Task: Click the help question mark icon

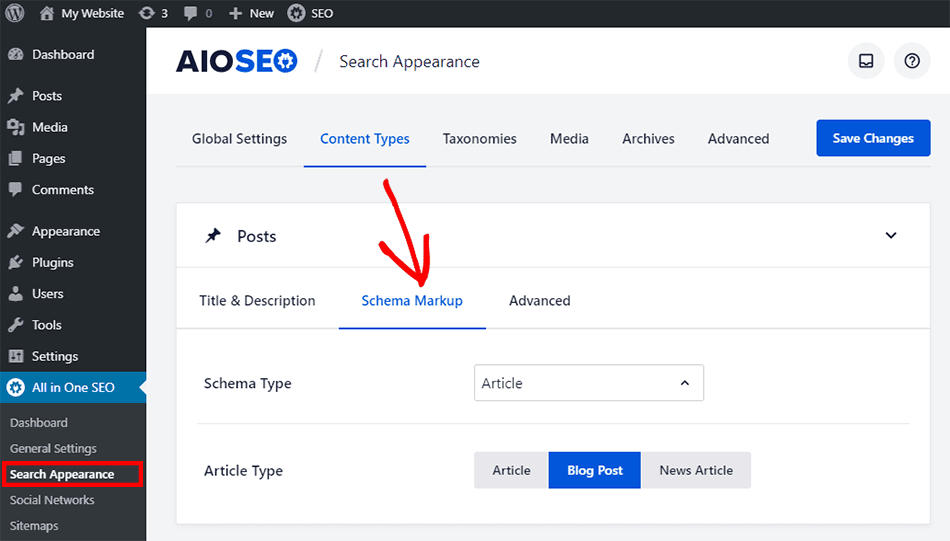Action: [x=912, y=61]
